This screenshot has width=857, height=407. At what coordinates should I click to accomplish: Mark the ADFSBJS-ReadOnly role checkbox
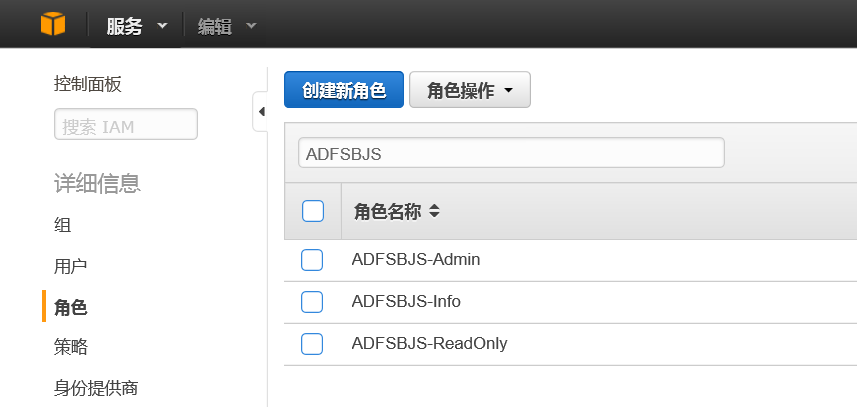tap(312, 344)
